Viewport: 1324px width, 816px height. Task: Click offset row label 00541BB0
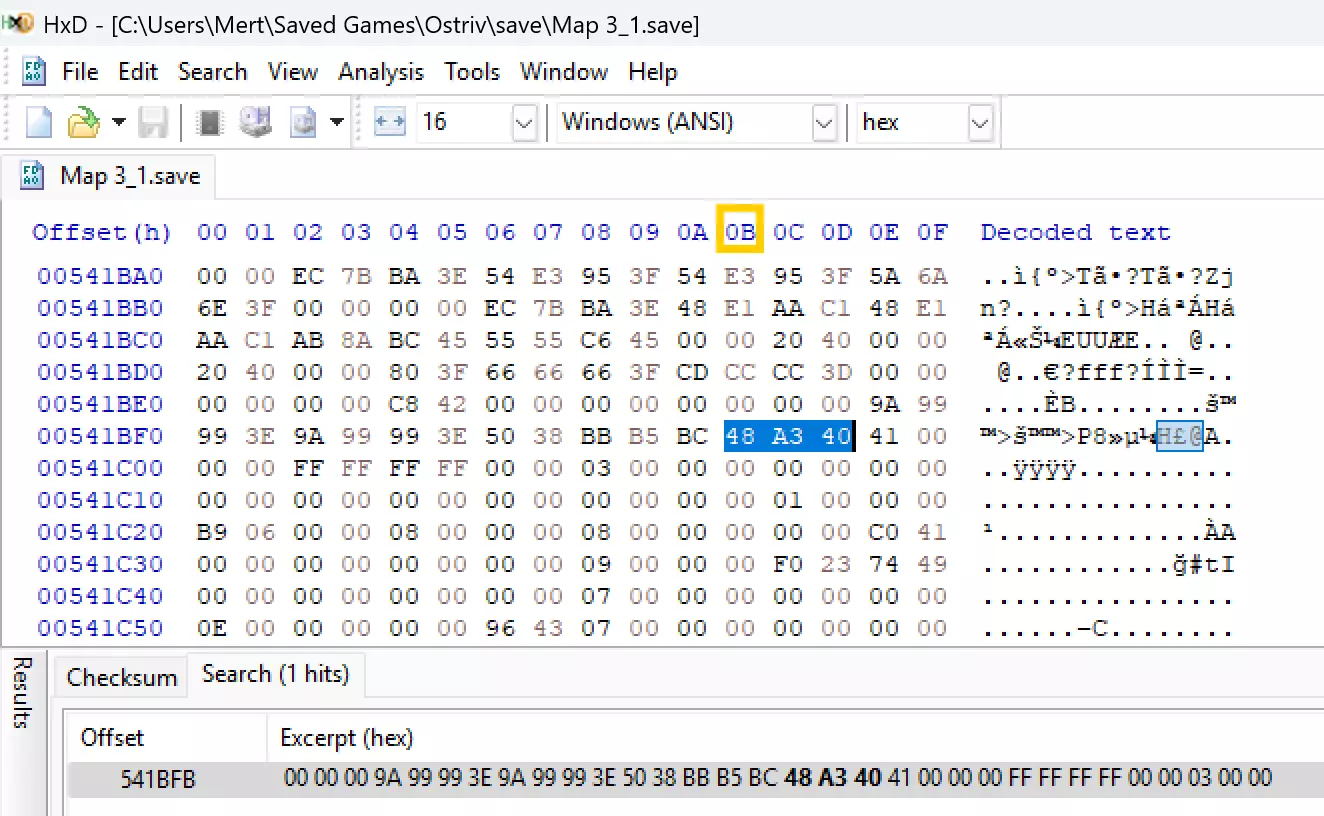(x=100, y=308)
